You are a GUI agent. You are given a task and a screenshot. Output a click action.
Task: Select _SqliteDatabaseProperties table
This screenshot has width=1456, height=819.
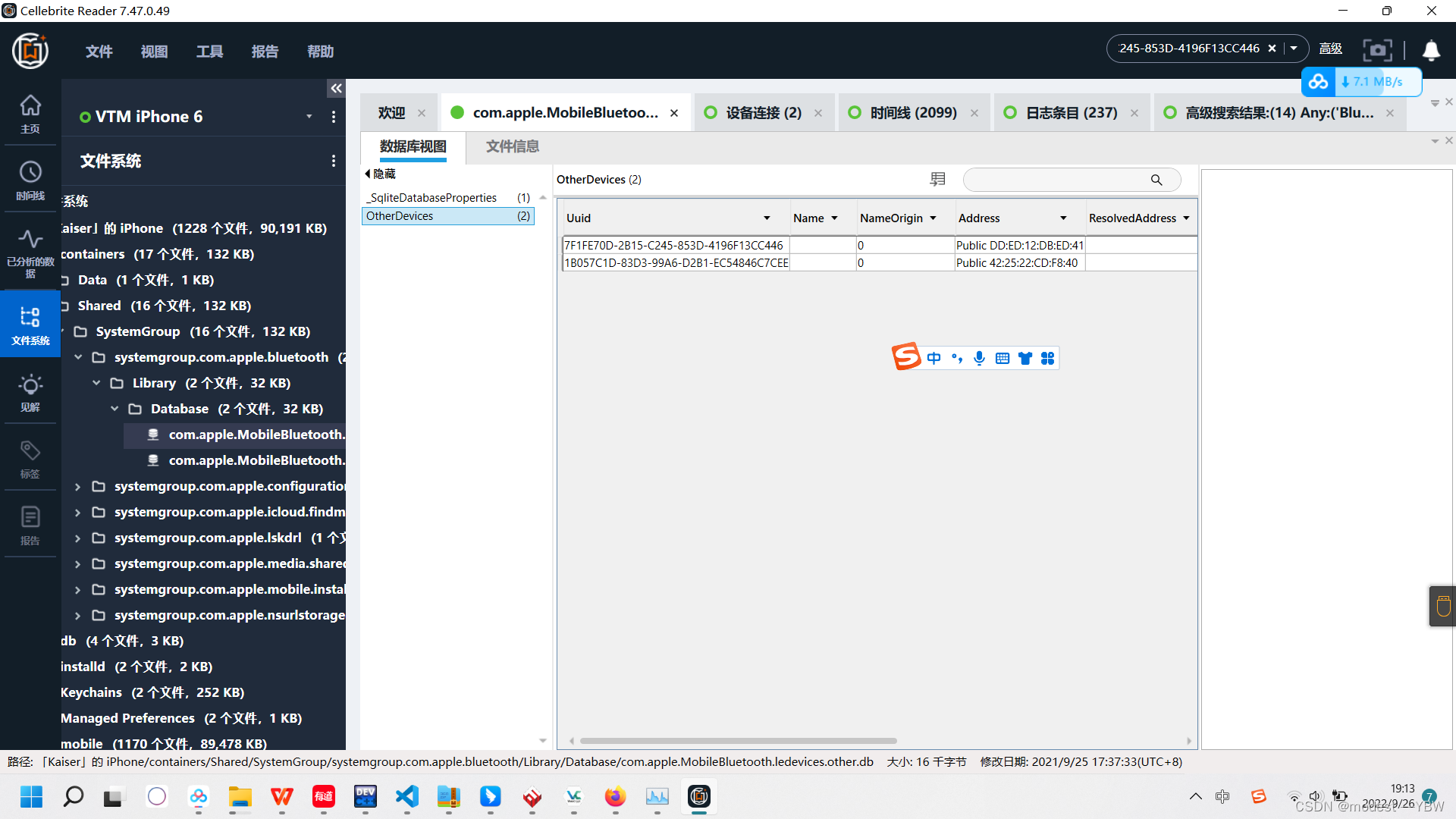(x=432, y=198)
